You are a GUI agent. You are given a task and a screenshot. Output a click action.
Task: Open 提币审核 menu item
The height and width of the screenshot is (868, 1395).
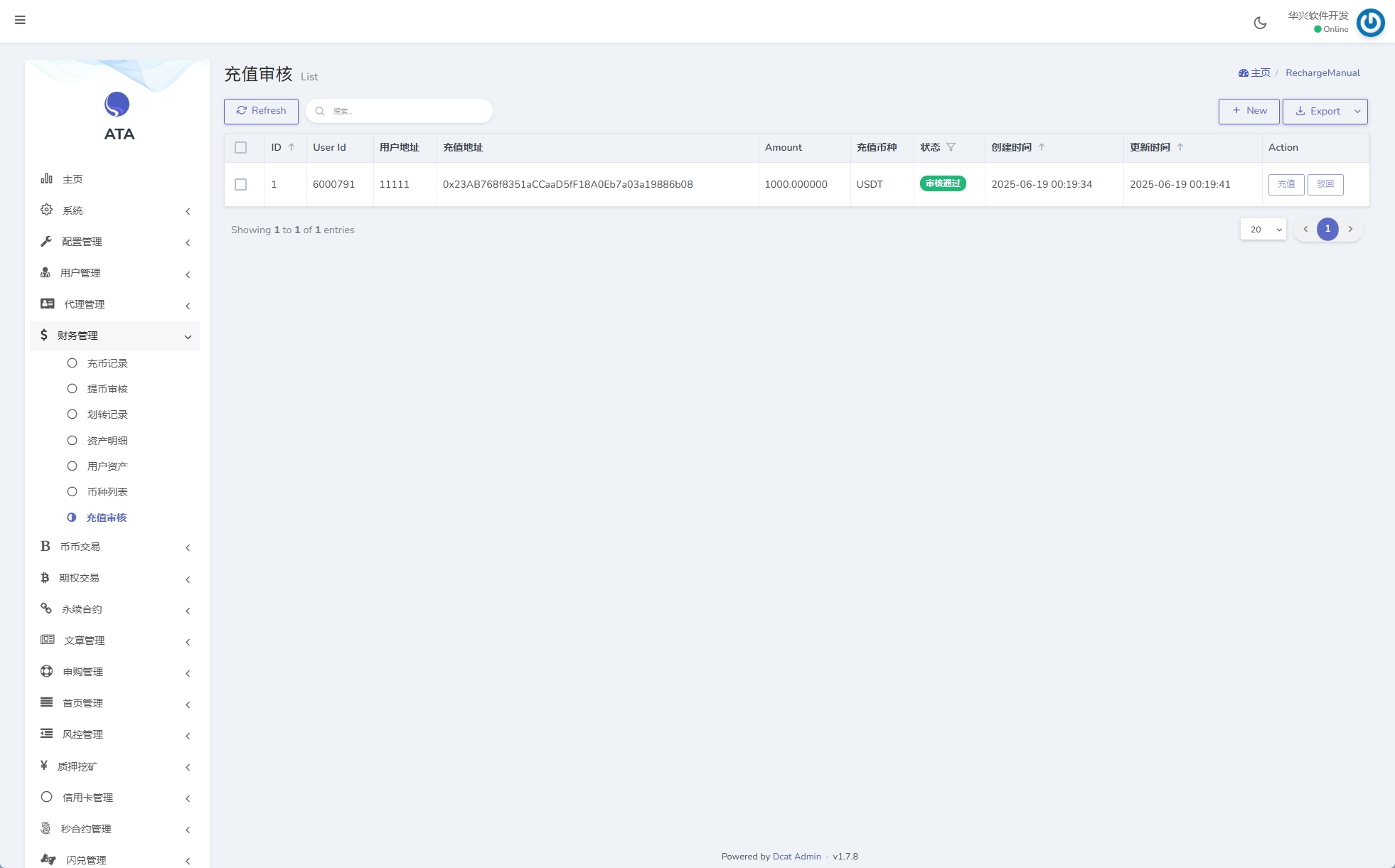click(x=107, y=389)
